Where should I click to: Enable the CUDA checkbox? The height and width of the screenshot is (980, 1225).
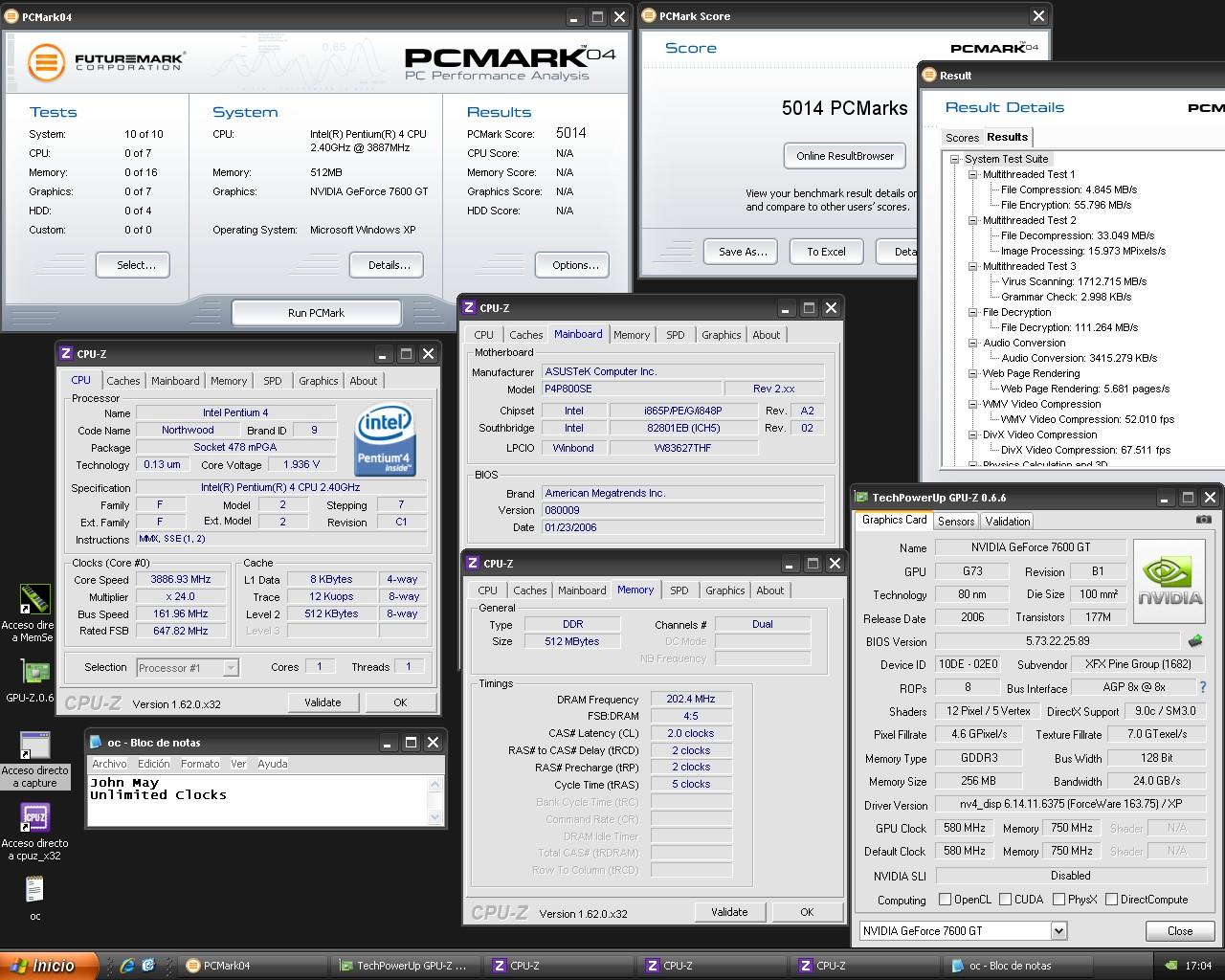point(1005,900)
